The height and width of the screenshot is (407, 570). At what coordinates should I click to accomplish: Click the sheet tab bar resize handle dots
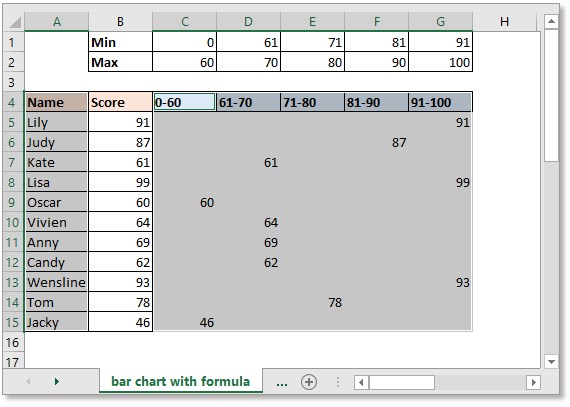pyautogui.click(x=338, y=382)
